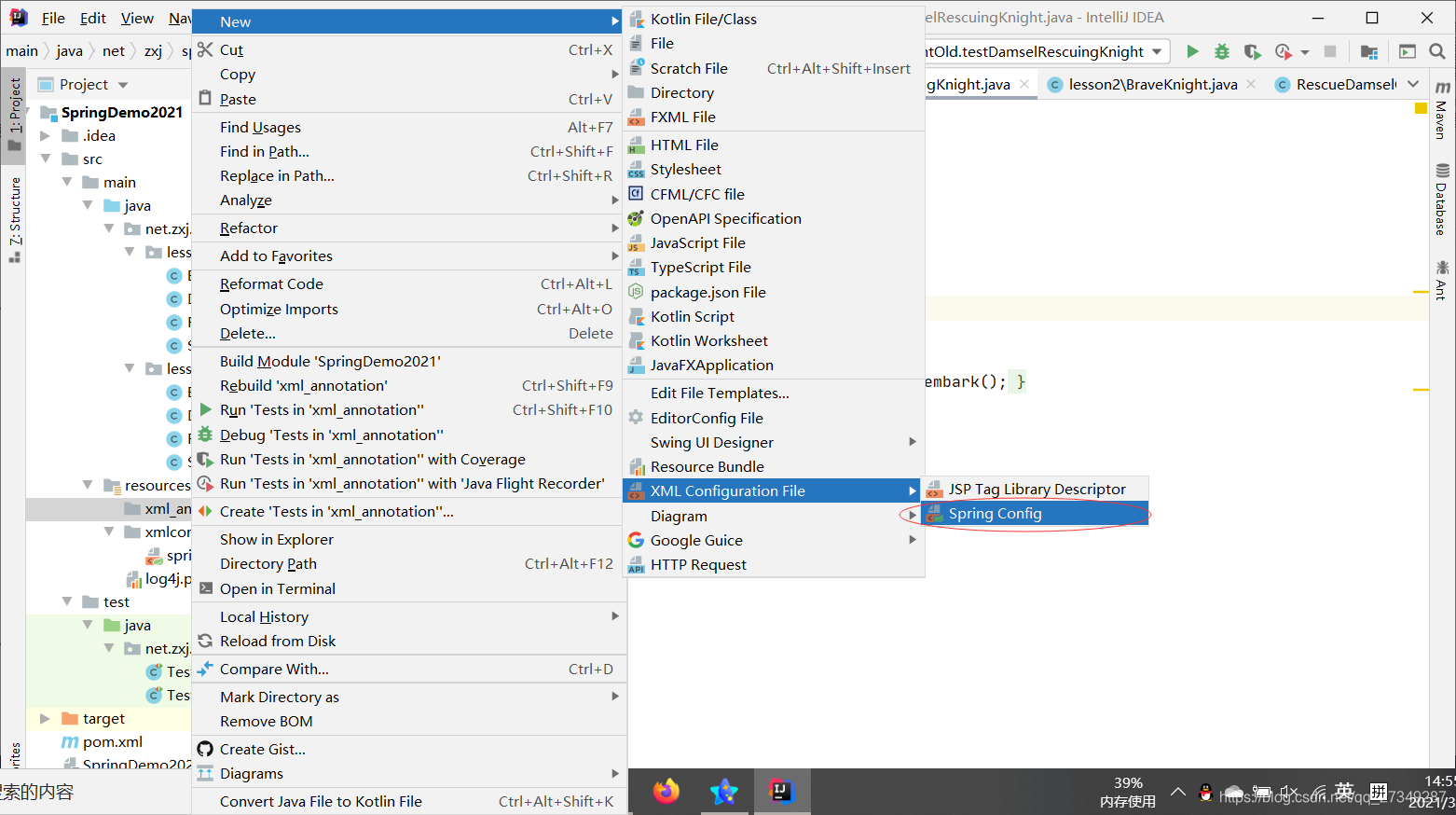Image resolution: width=1456 pixels, height=815 pixels.
Task: Run with coverage toolbar icon
Action: click(x=1252, y=51)
